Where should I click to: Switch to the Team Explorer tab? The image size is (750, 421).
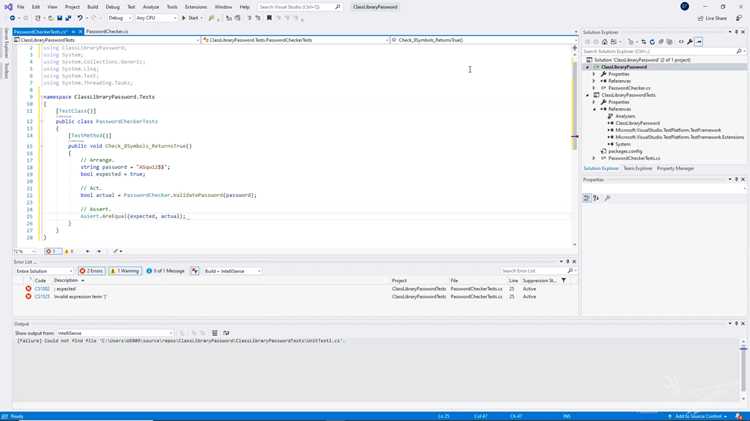click(x=638, y=168)
